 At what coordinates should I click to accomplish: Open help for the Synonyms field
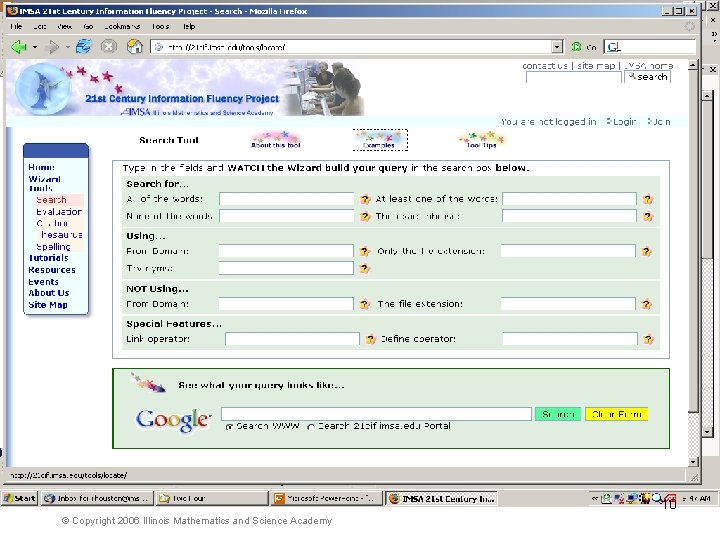tap(365, 269)
